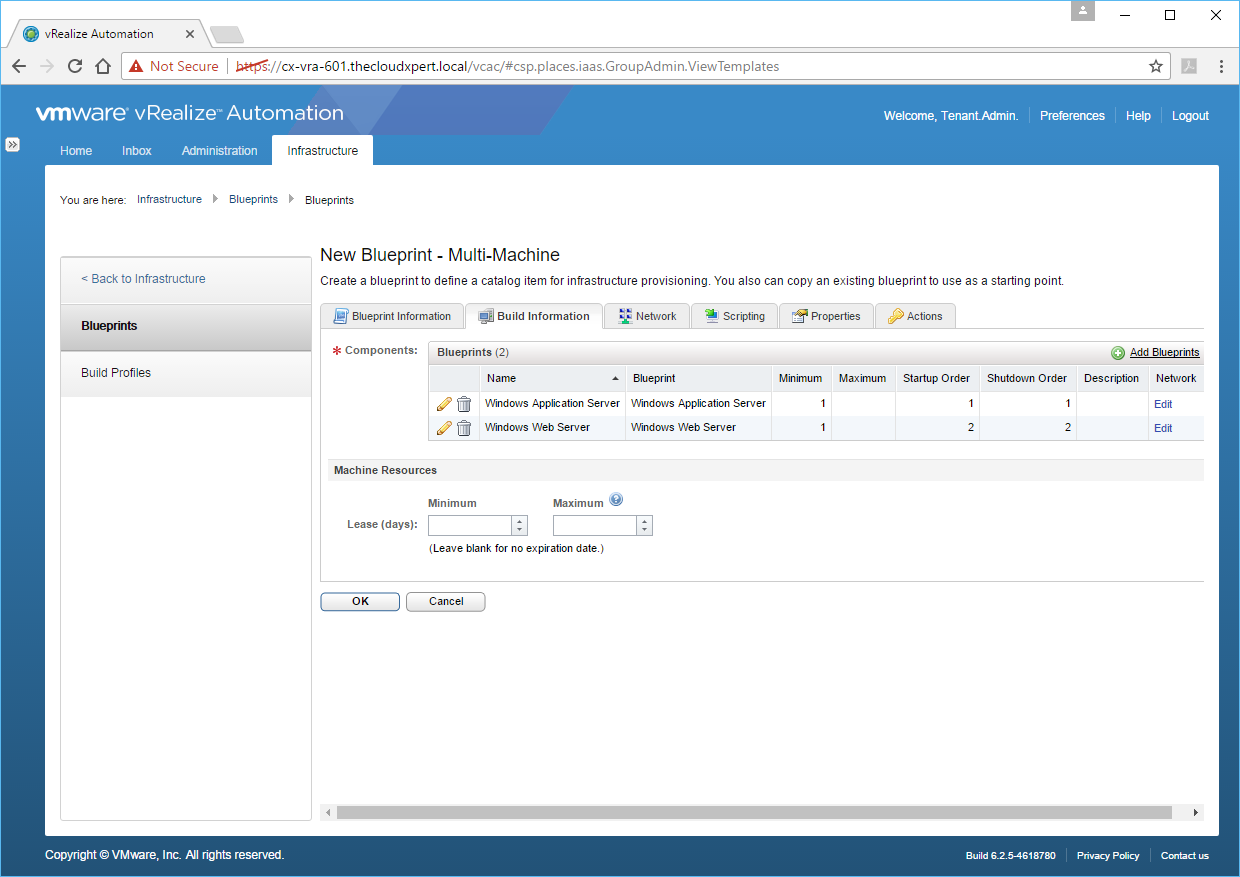Reload the page with browser refresh icon
Screen dimensions: 1240x877
74,66
